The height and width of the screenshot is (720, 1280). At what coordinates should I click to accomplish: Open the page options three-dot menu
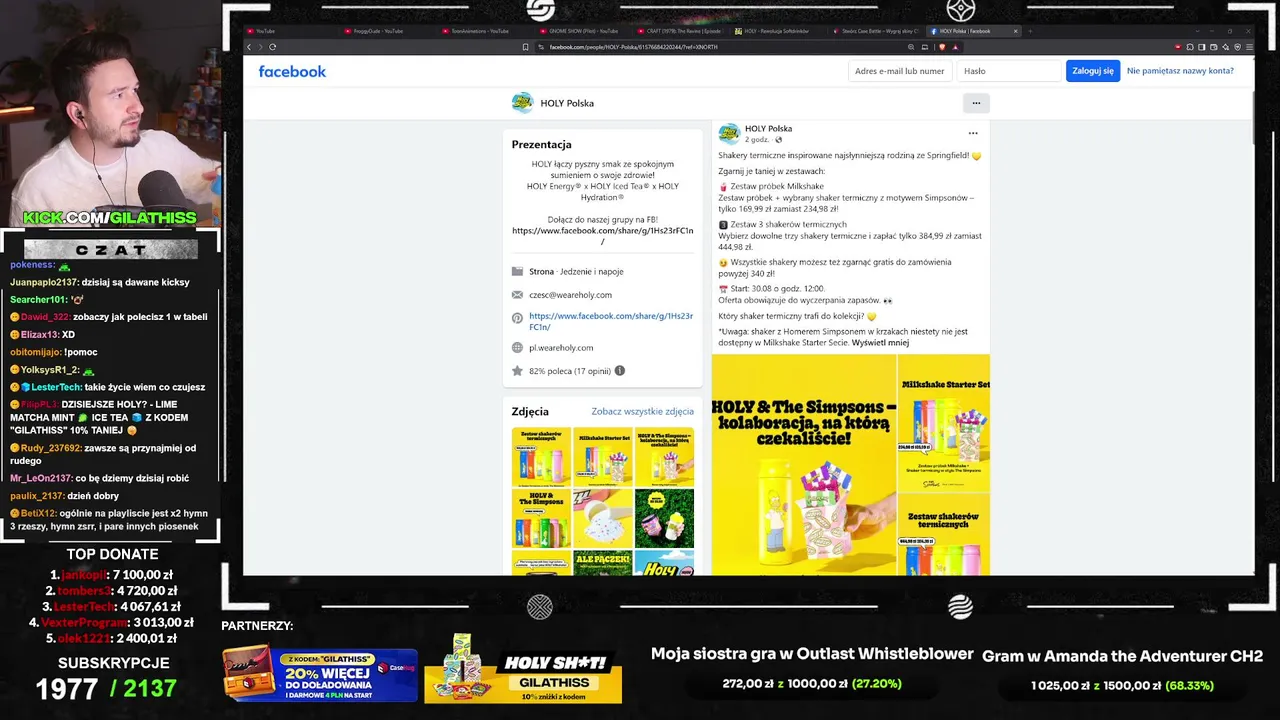click(x=976, y=103)
